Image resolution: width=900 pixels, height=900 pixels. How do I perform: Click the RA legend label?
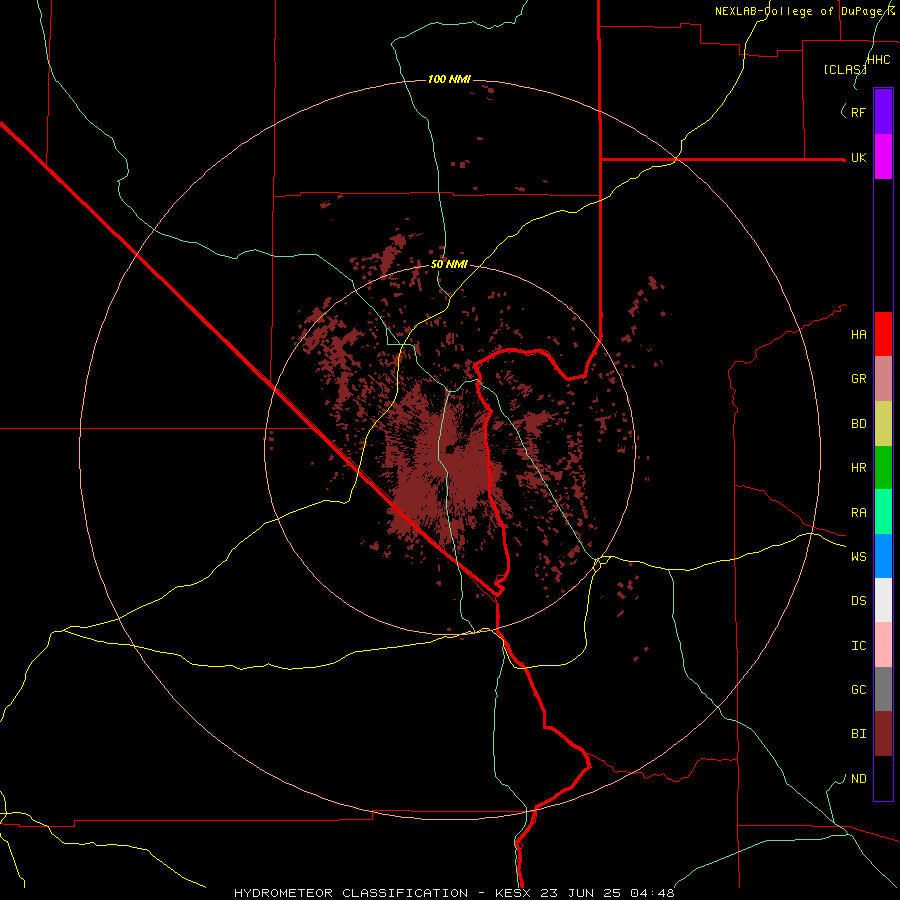tap(858, 513)
